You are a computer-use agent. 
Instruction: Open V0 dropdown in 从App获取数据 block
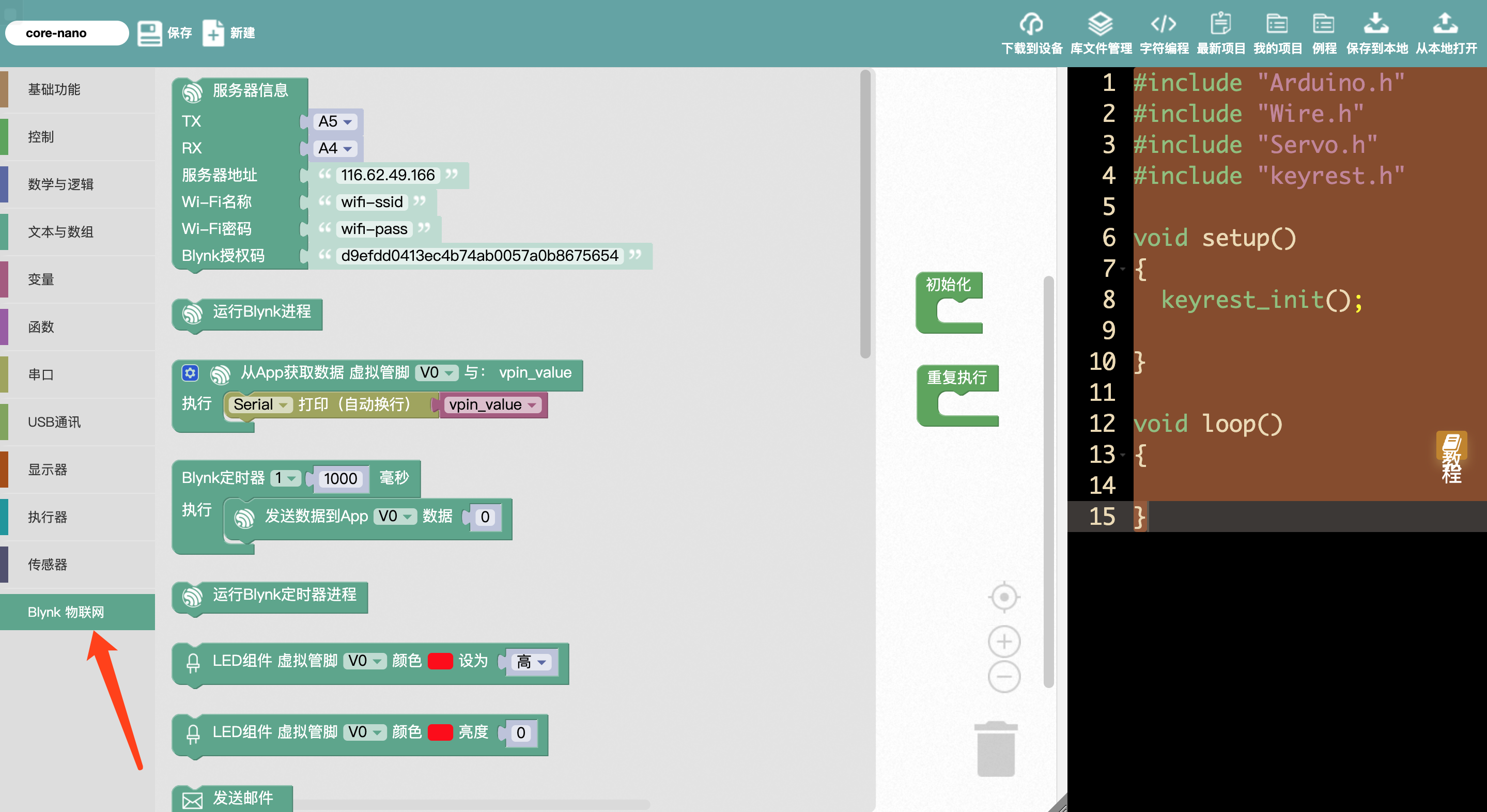pos(437,373)
